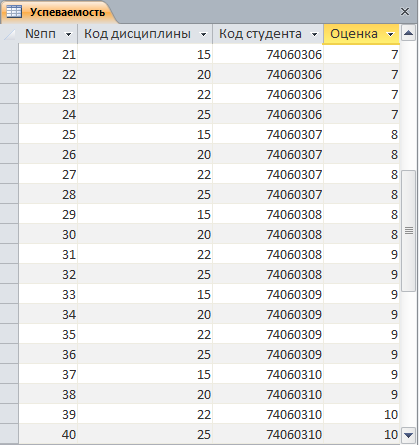
Task: Click Код дисциплины cell in row 36
Action: click(145, 354)
